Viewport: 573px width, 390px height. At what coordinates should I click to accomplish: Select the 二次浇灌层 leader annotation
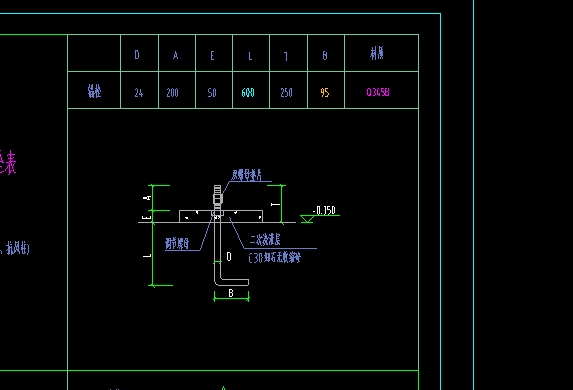tap(265, 240)
